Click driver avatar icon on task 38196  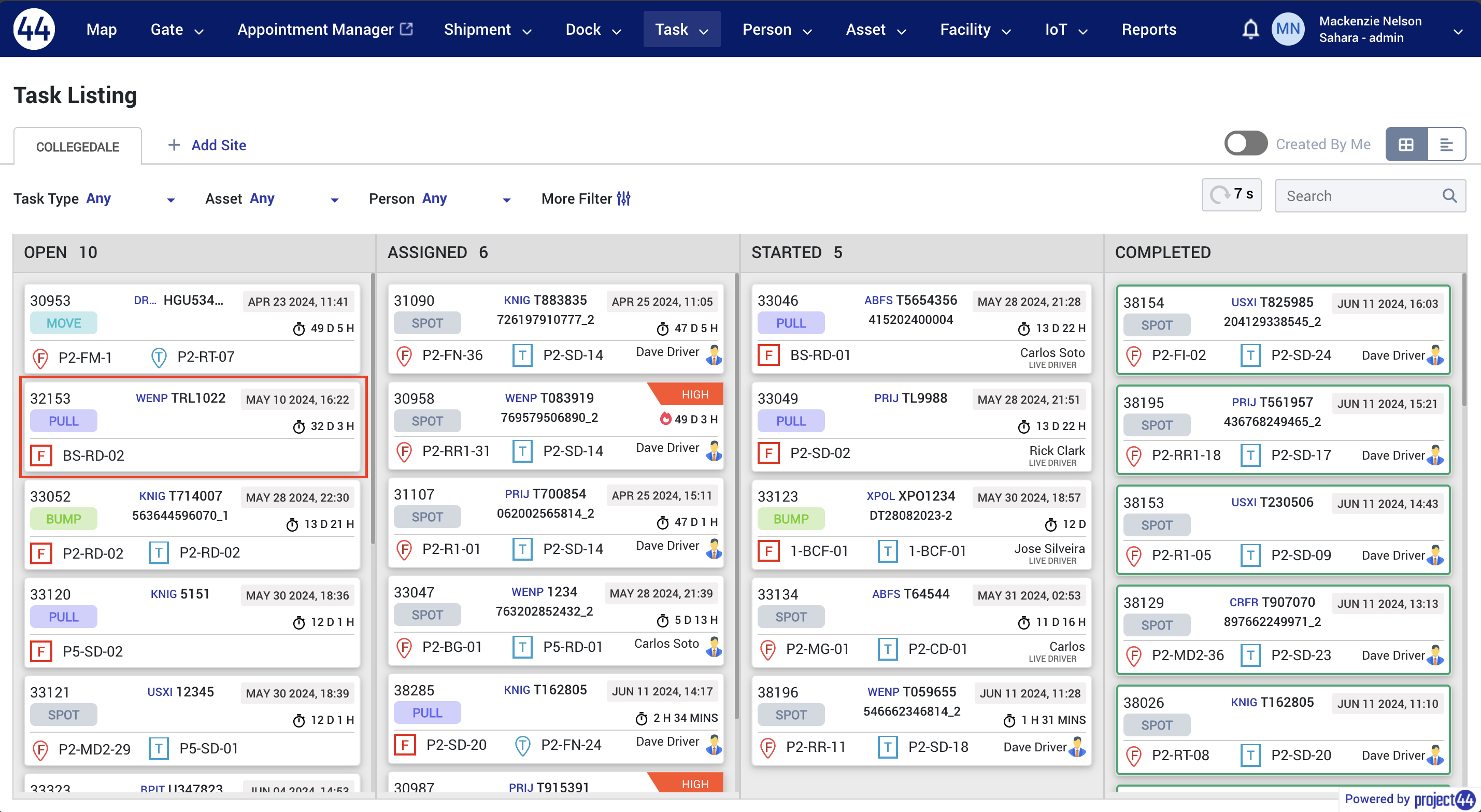click(x=1077, y=747)
